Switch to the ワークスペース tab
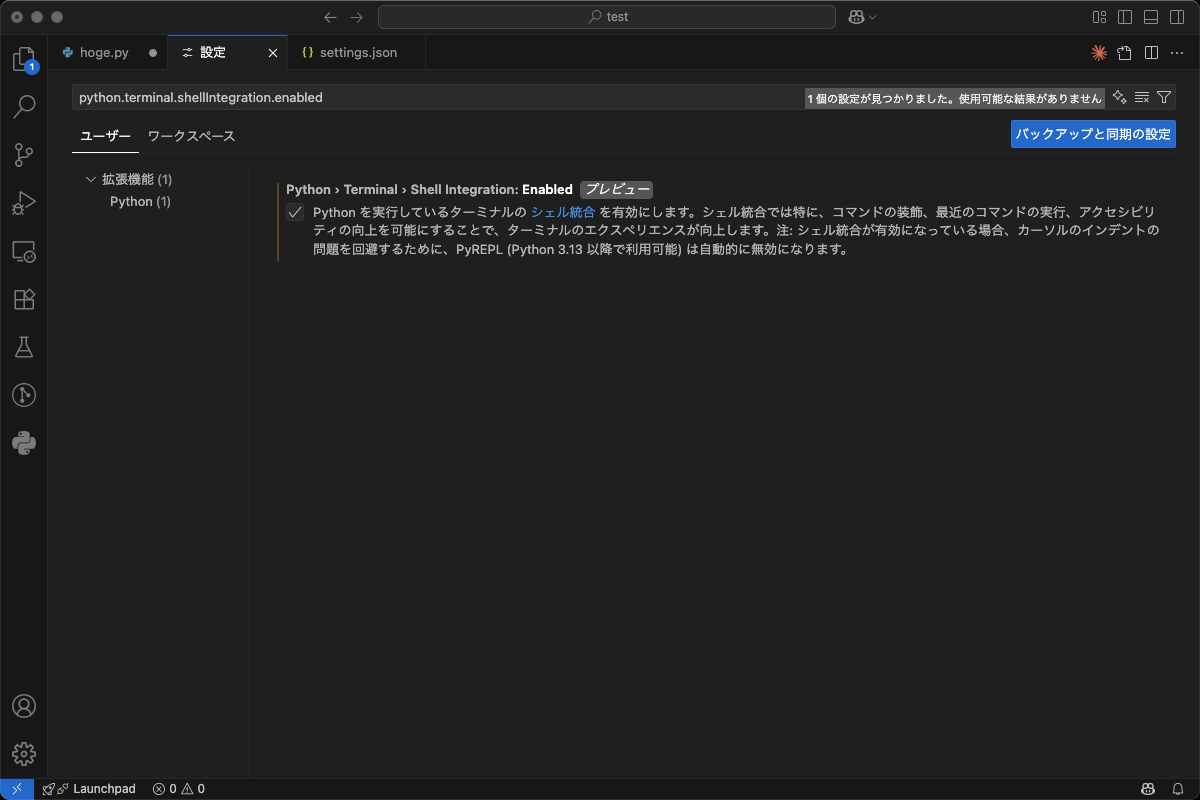The width and height of the screenshot is (1200, 800). [x=190, y=136]
